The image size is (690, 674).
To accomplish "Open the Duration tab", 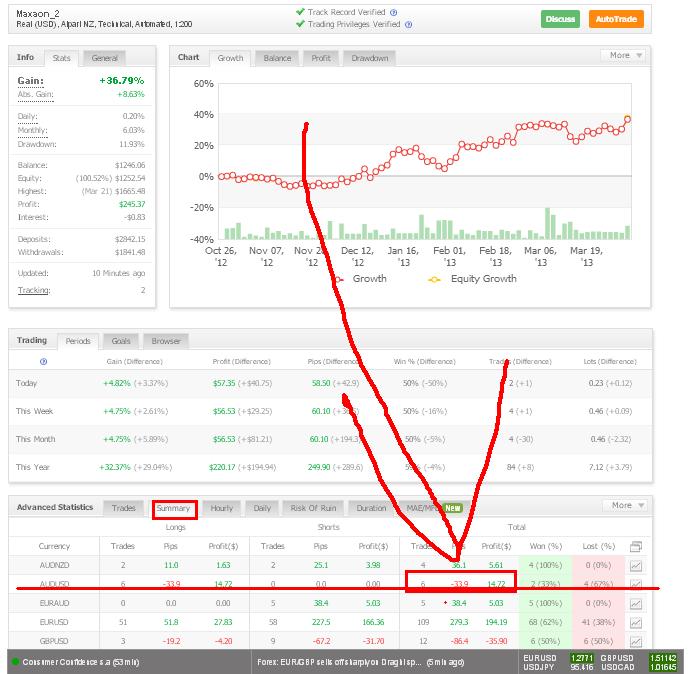I will 371,508.
